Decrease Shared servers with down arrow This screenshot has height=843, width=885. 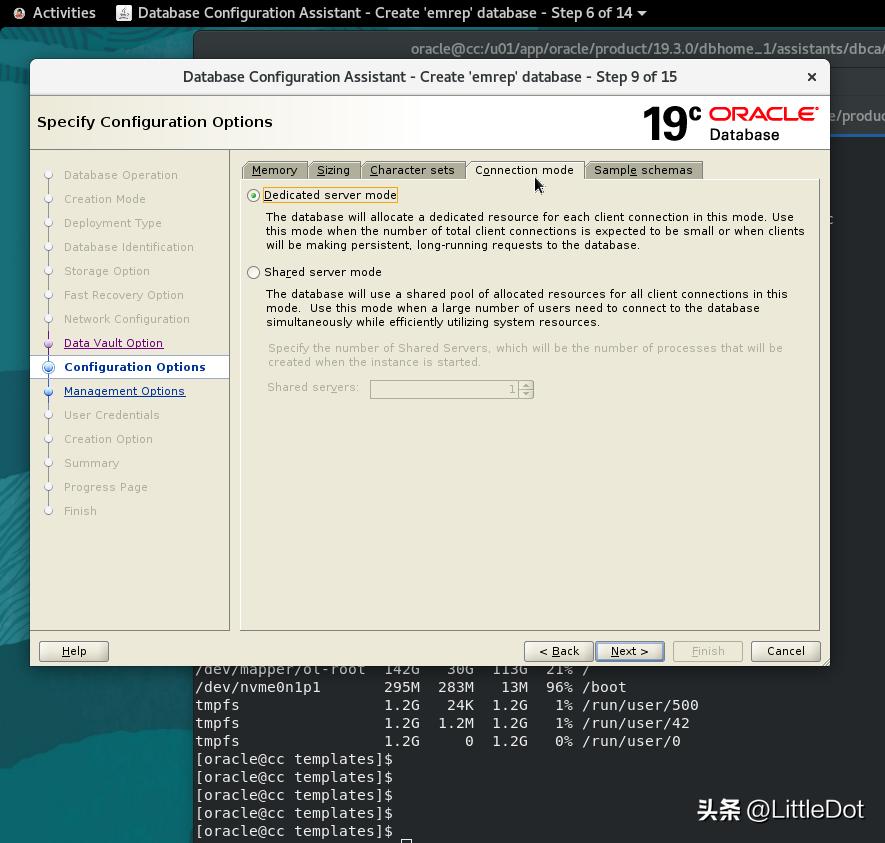coord(526,393)
